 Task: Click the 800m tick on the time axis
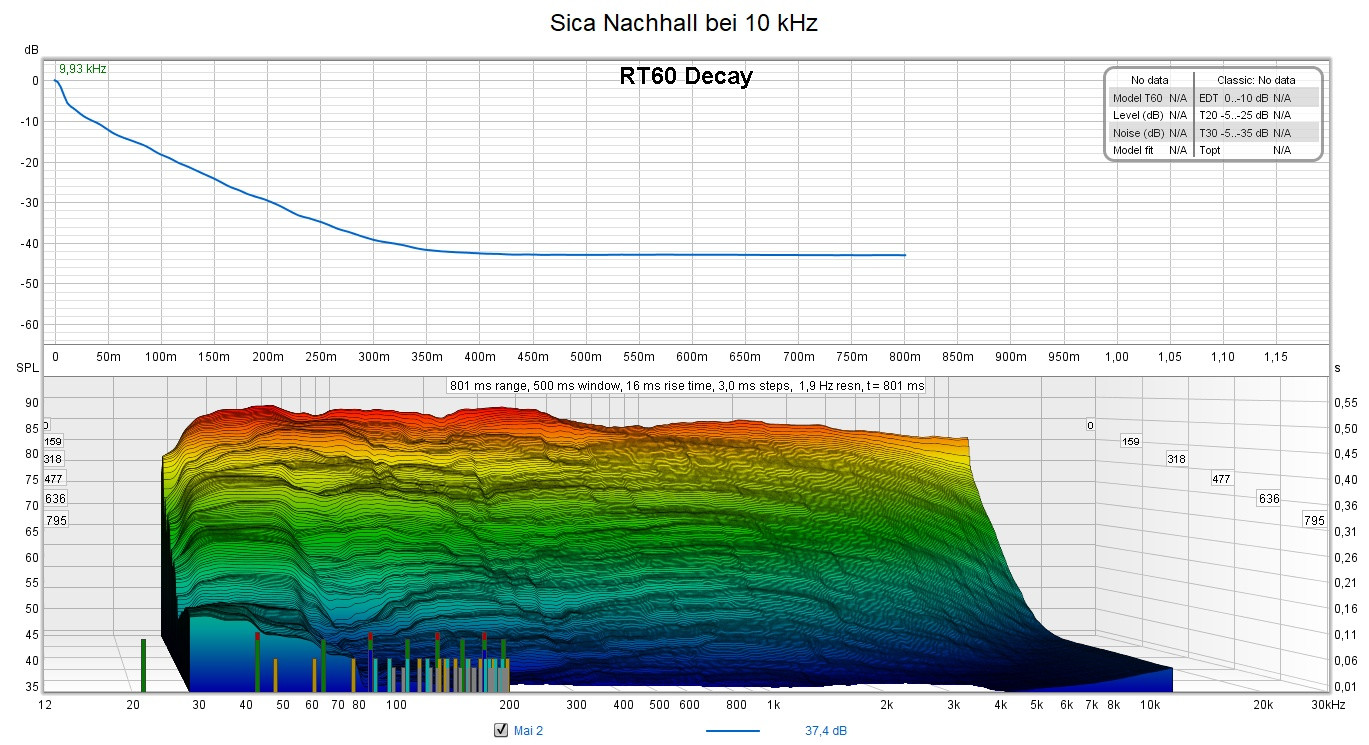[904, 357]
